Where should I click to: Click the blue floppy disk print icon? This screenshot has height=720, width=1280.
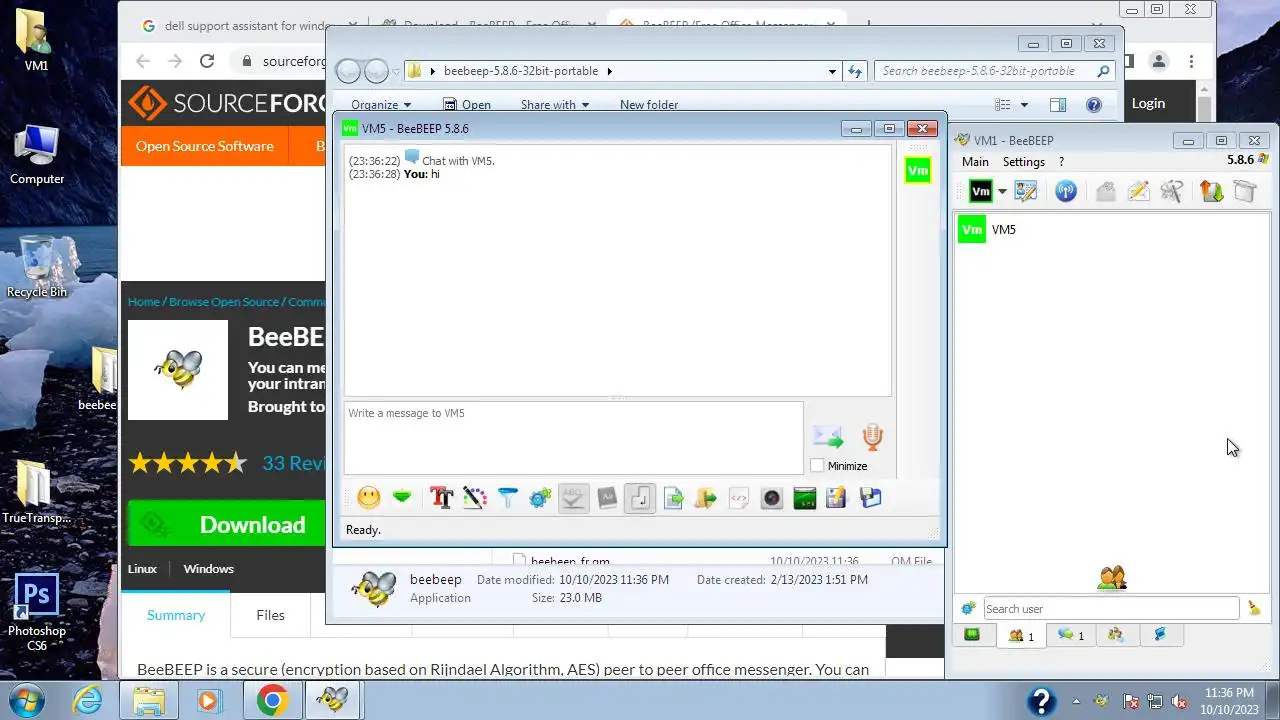[x=870, y=497]
